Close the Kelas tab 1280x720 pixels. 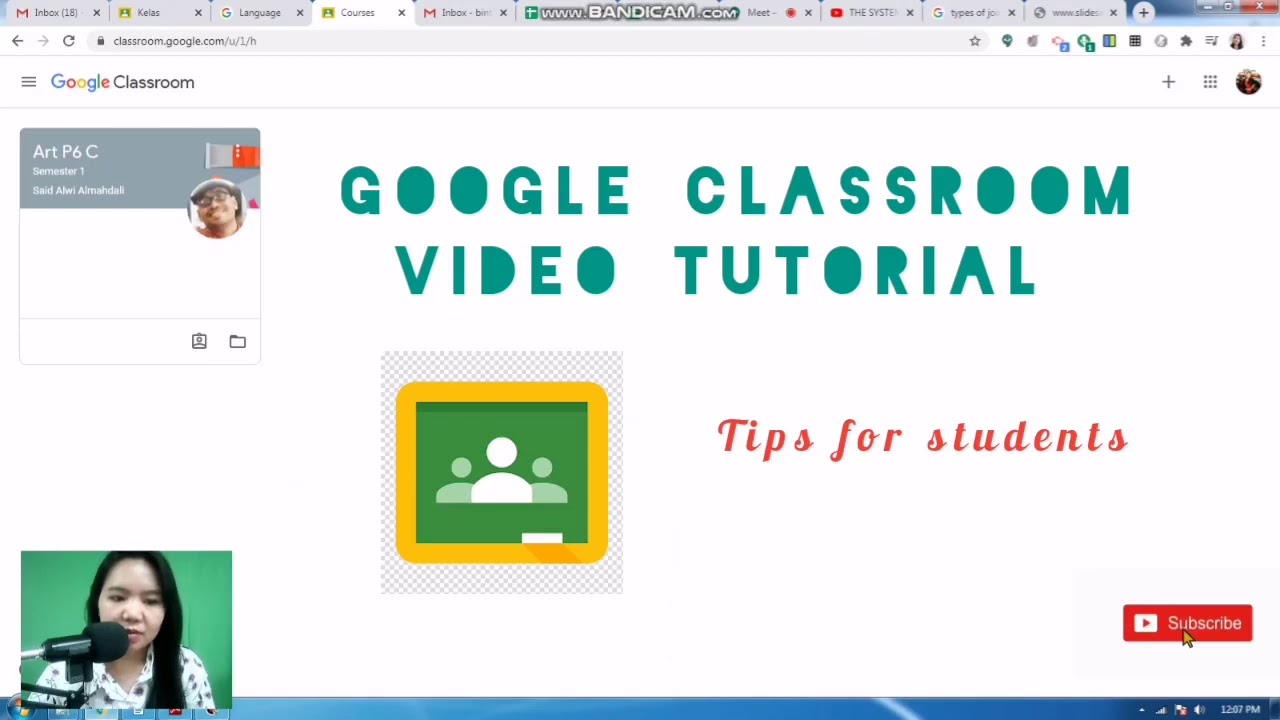pyautogui.click(x=198, y=13)
